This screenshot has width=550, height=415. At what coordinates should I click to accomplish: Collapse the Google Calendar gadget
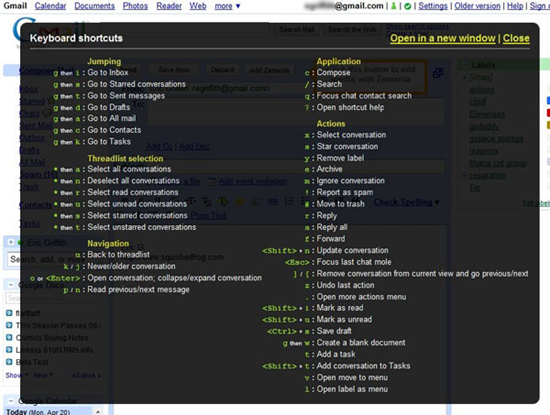pyautogui.click(x=11, y=401)
